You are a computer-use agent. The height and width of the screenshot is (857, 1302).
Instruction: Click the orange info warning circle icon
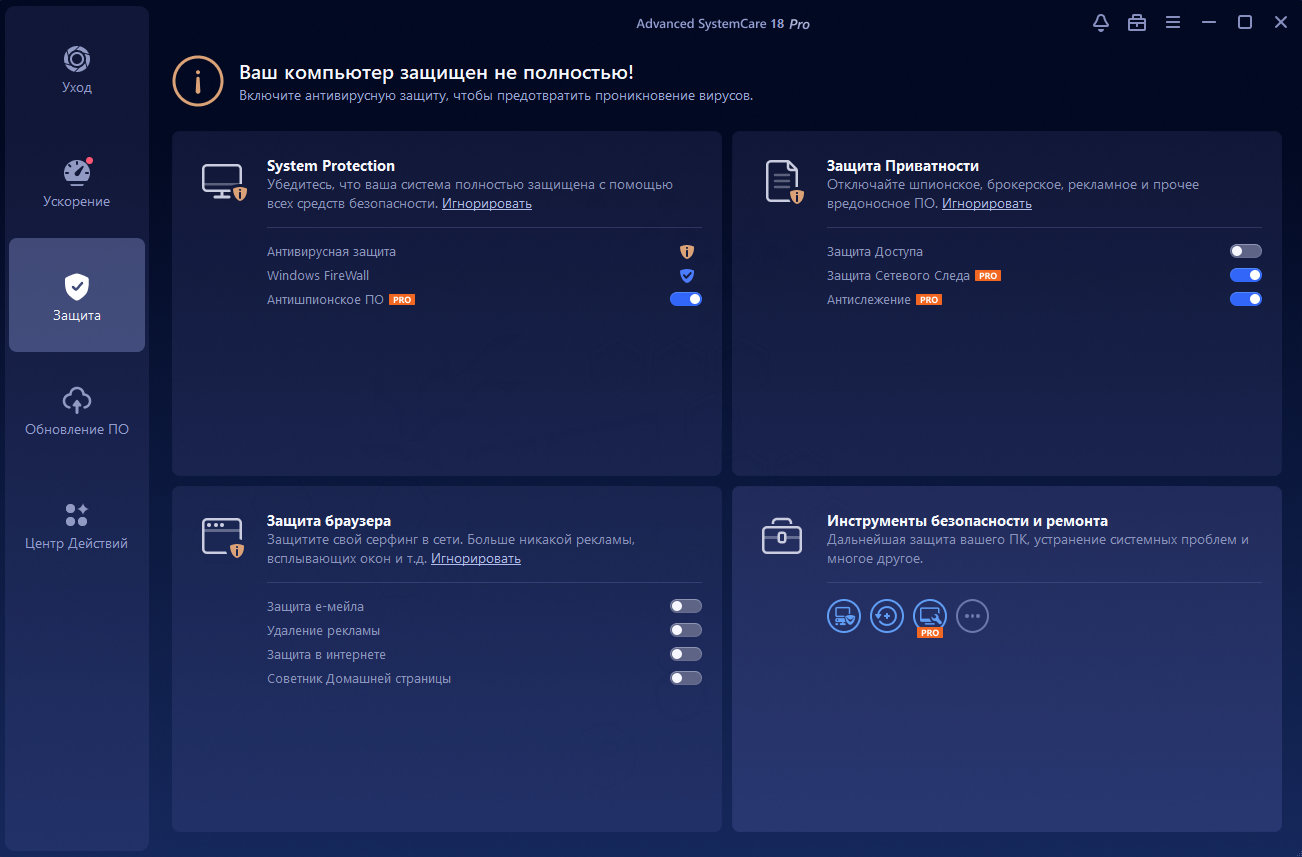point(198,81)
